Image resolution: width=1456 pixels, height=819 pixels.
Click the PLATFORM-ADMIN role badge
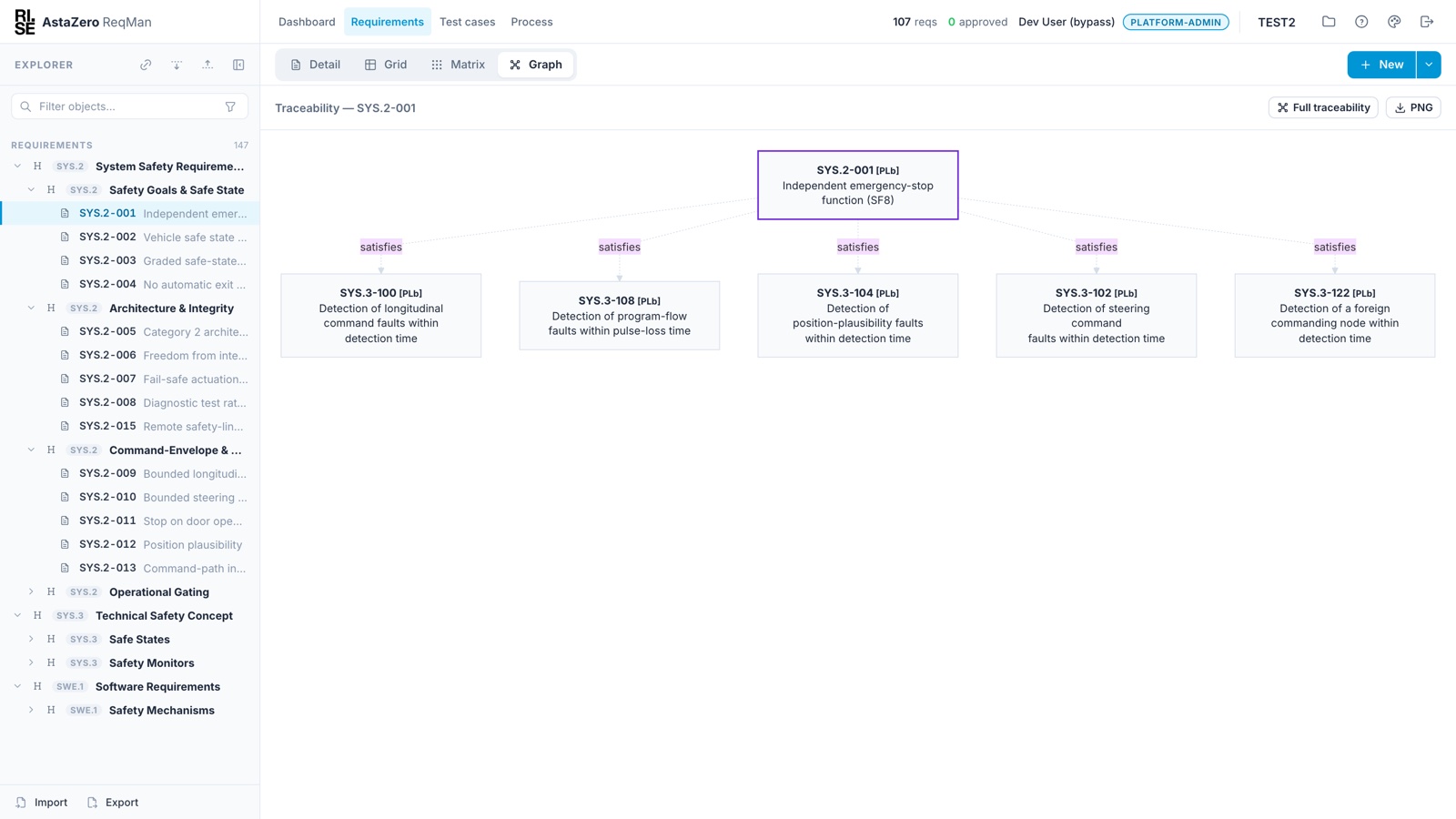point(1176,22)
